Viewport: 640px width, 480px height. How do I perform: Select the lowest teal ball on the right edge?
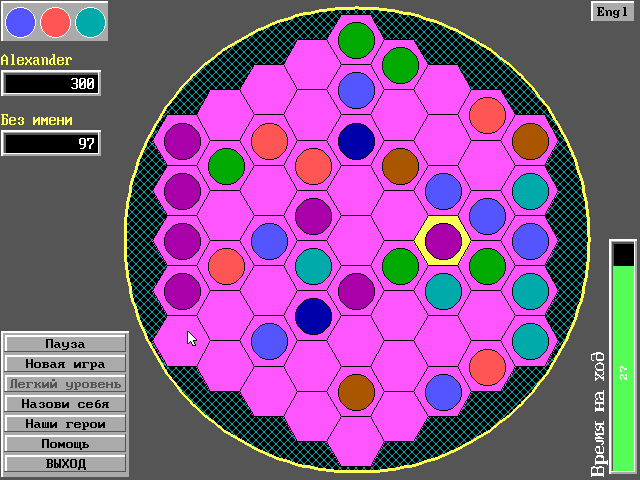pyautogui.click(x=530, y=342)
